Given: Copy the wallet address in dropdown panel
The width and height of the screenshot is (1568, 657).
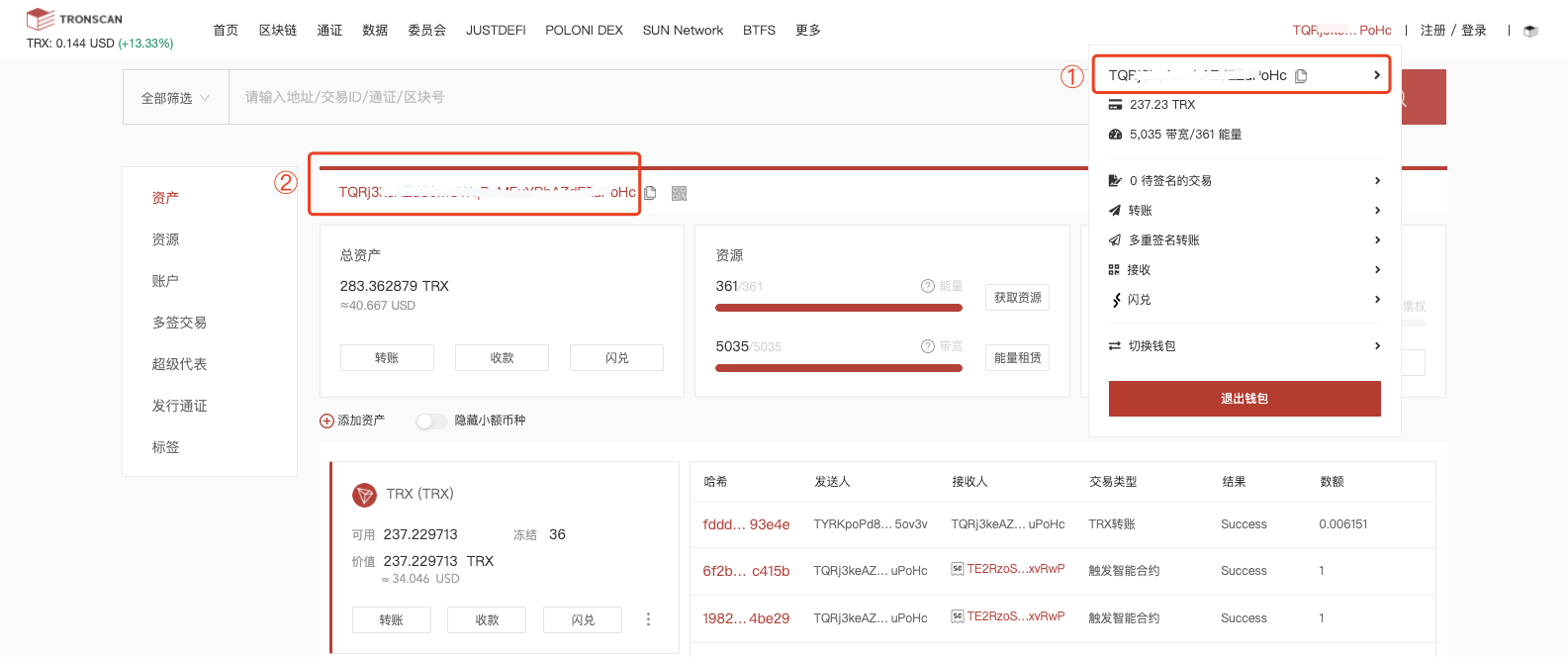Looking at the screenshot, I should pyautogui.click(x=1301, y=75).
